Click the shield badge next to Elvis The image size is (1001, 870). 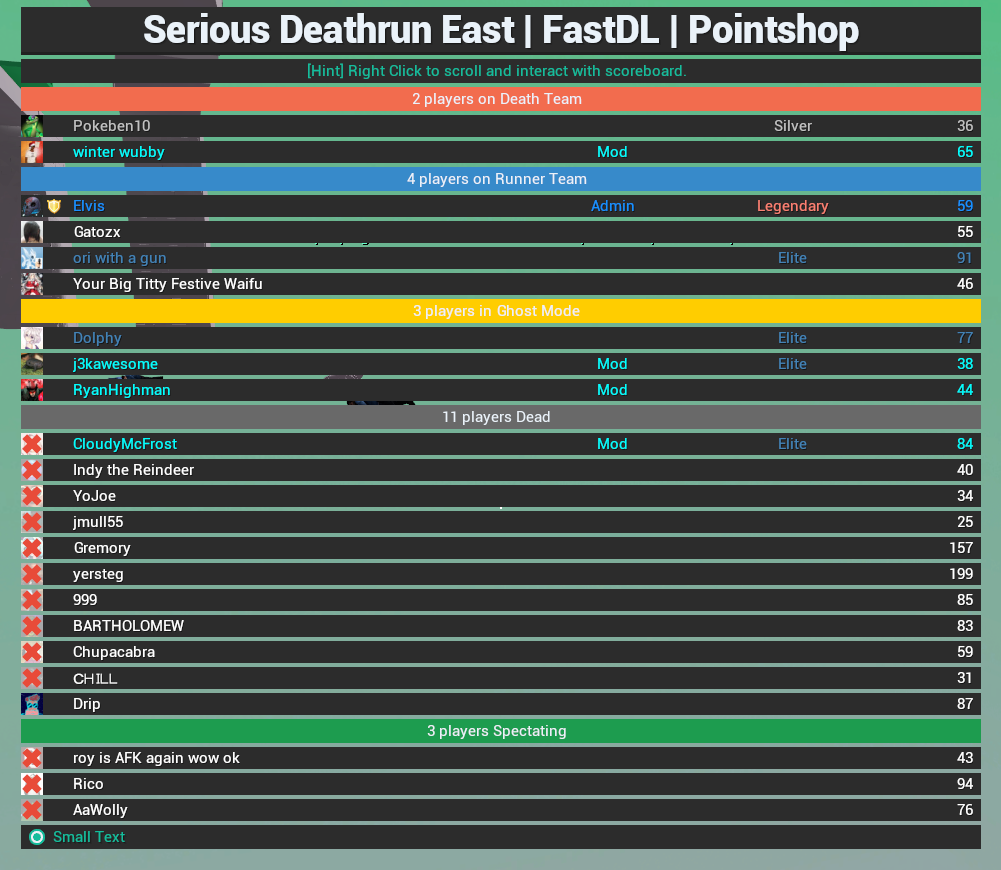coord(54,206)
